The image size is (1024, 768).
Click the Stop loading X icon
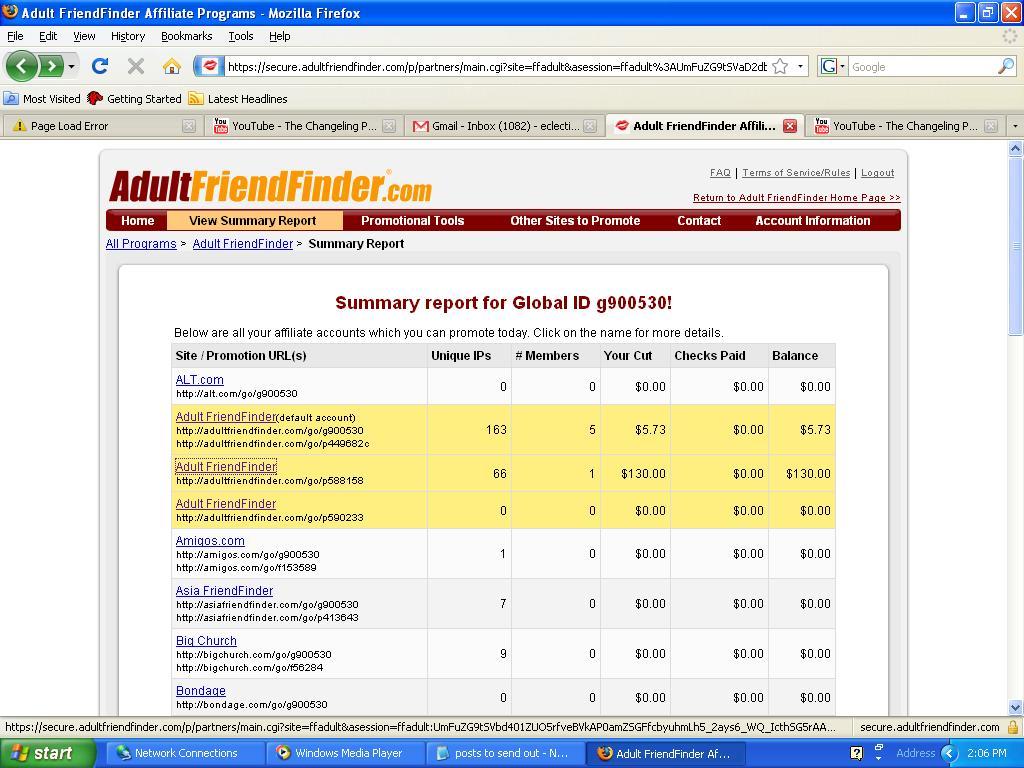click(x=136, y=65)
